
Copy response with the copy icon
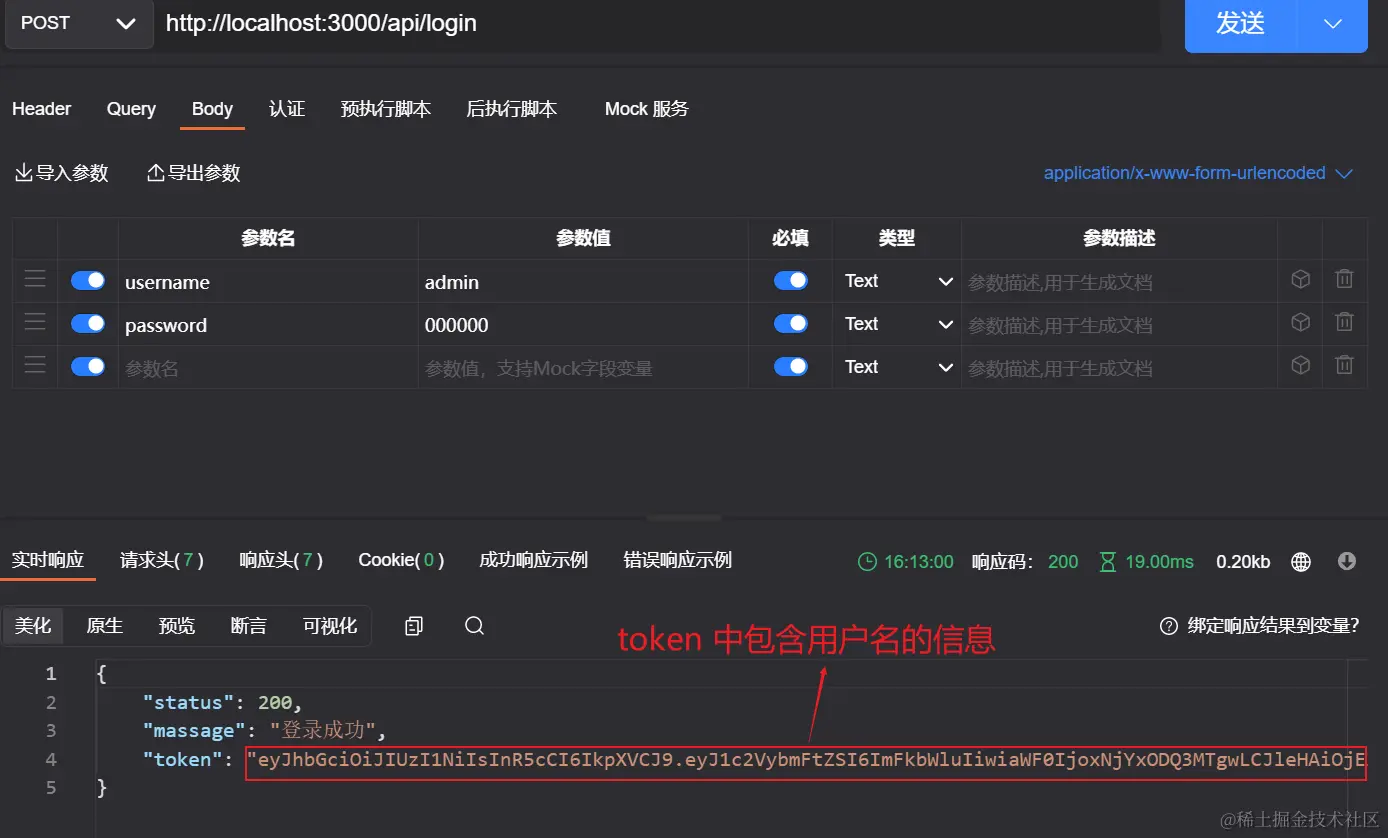tap(414, 626)
